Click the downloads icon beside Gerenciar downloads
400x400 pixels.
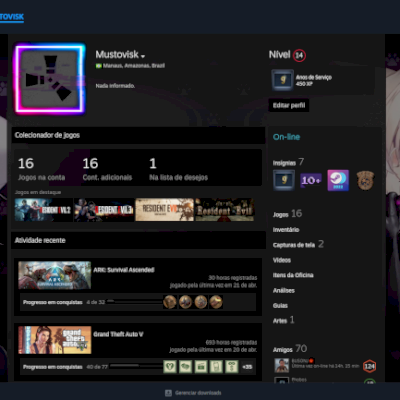point(169,393)
